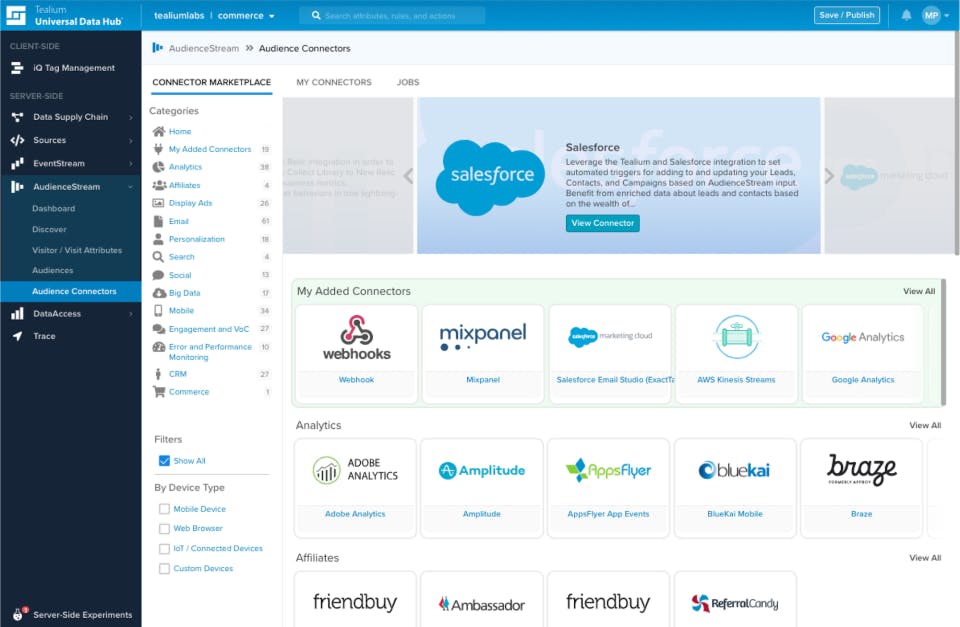Click the Save / Publish button

click(847, 15)
